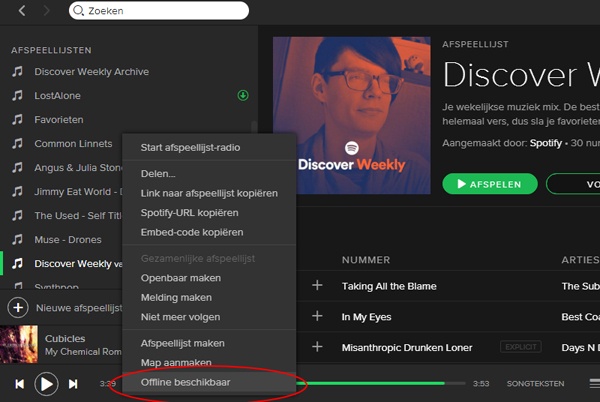The height and width of the screenshot is (402, 600).
Task: Sort by NUMMER column header
Action: [366, 260]
